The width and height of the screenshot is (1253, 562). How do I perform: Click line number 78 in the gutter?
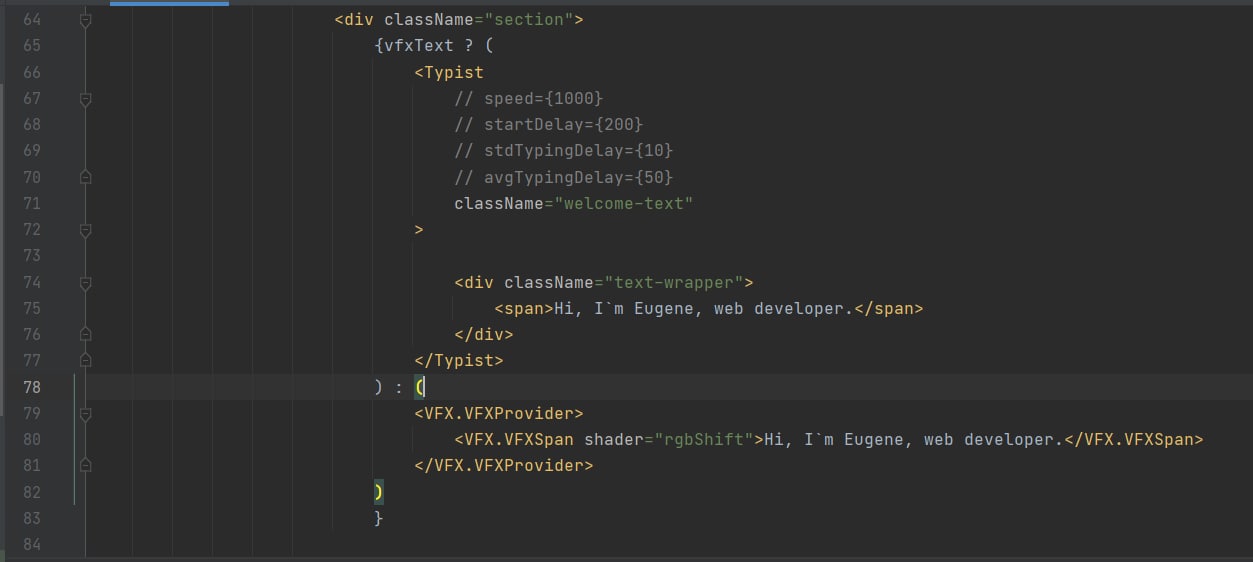pyautogui.click(x=31, y=387)
